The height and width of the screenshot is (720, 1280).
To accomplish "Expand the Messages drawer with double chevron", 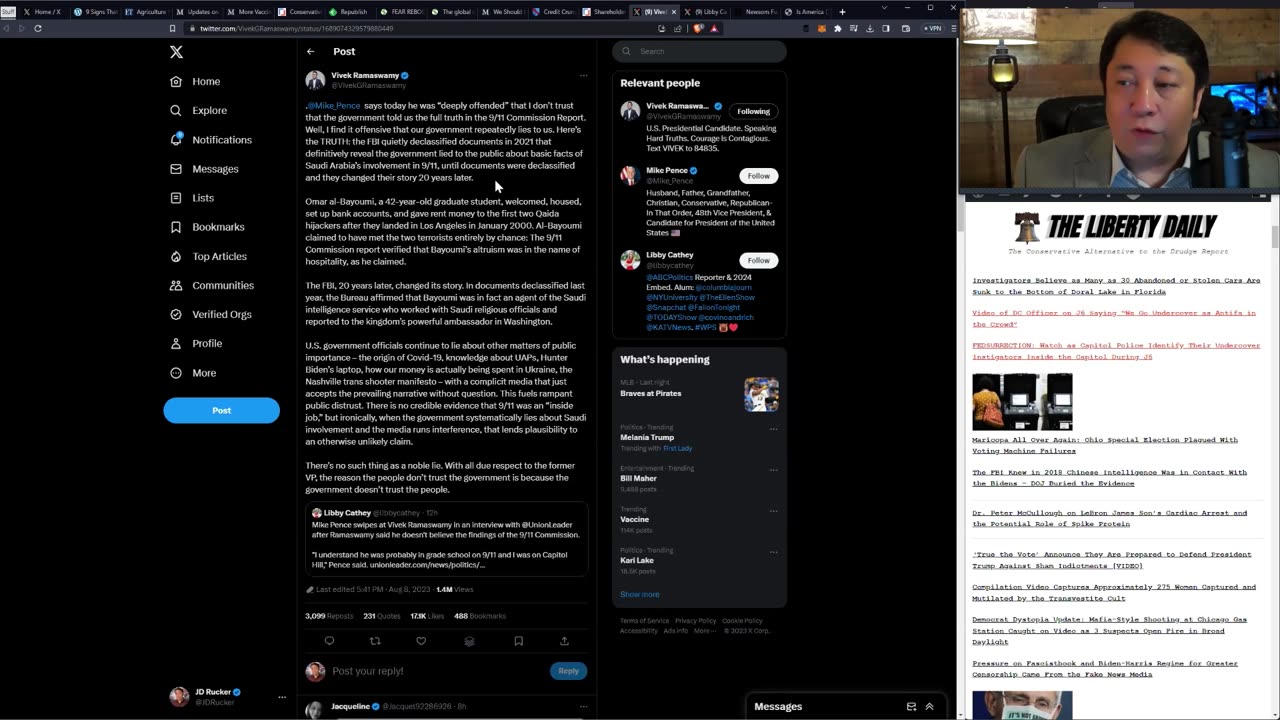I will pos(929,707).
